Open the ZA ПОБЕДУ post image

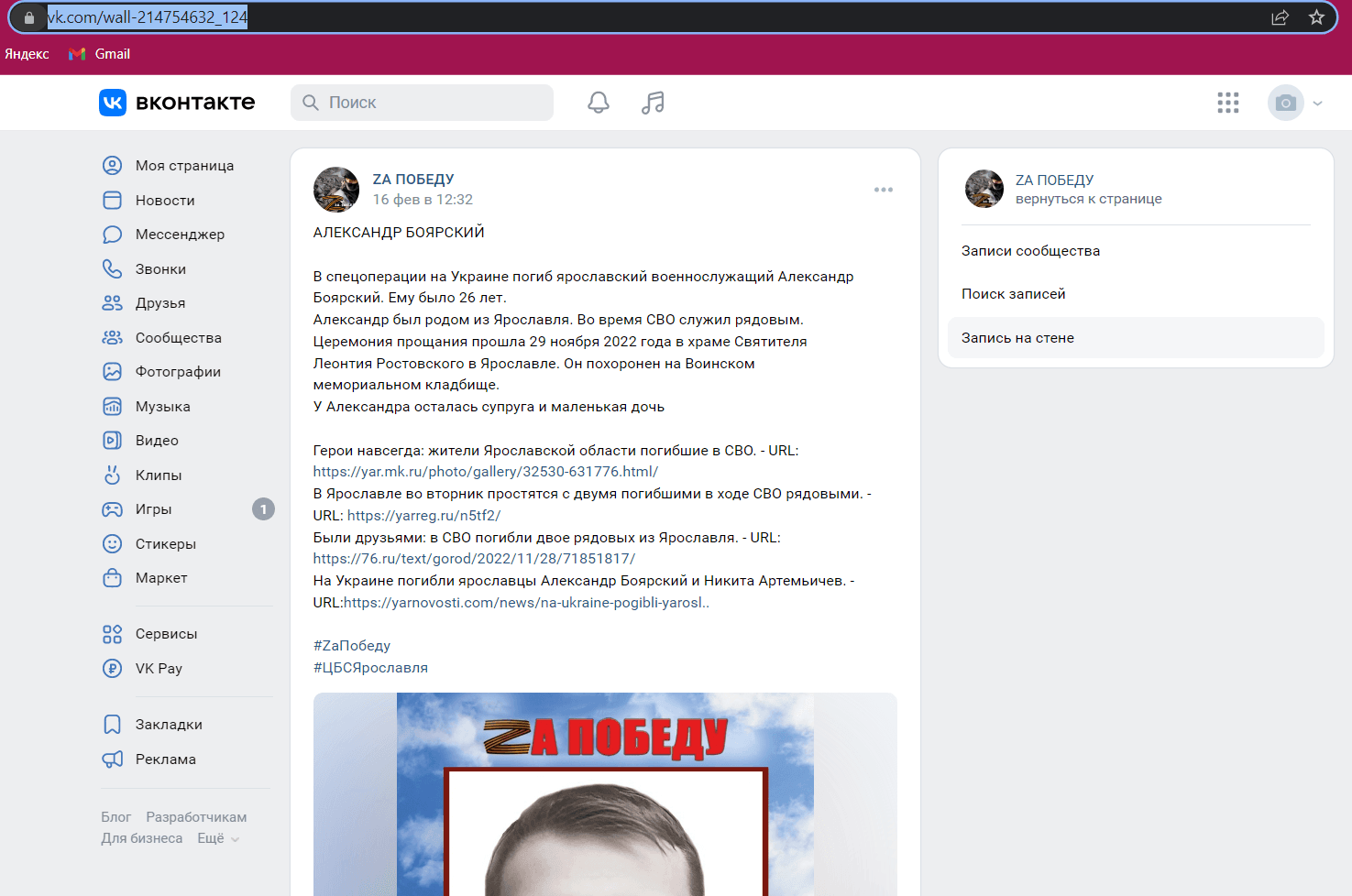[x=605, y=794]
